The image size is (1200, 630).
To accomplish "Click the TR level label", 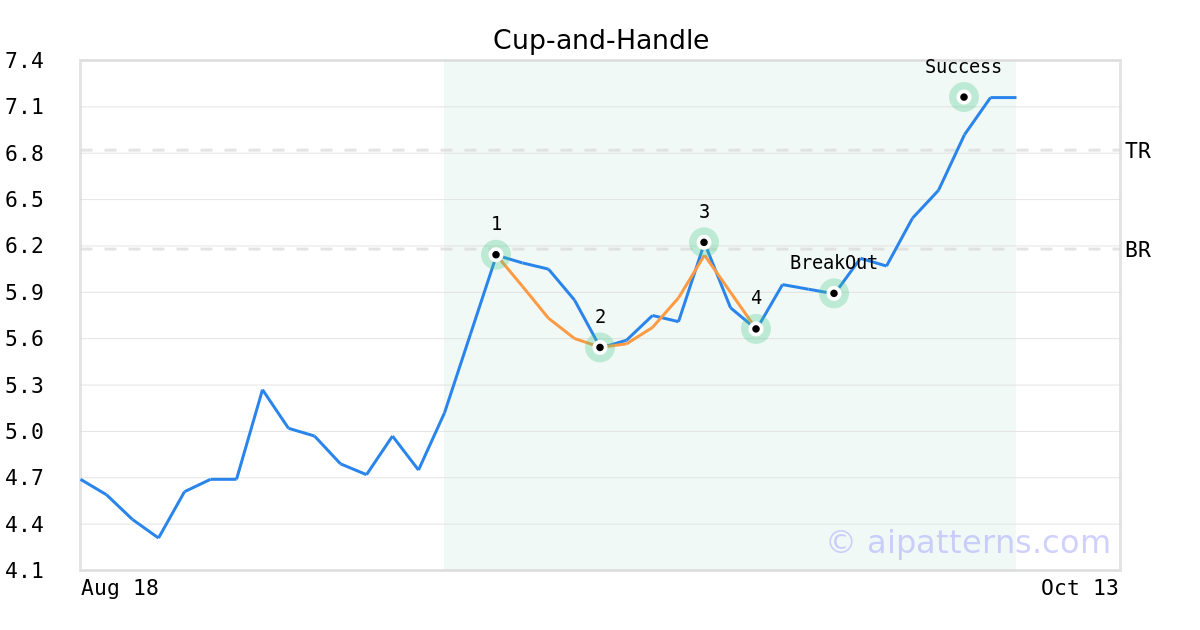I will [x=1138, y=151].
